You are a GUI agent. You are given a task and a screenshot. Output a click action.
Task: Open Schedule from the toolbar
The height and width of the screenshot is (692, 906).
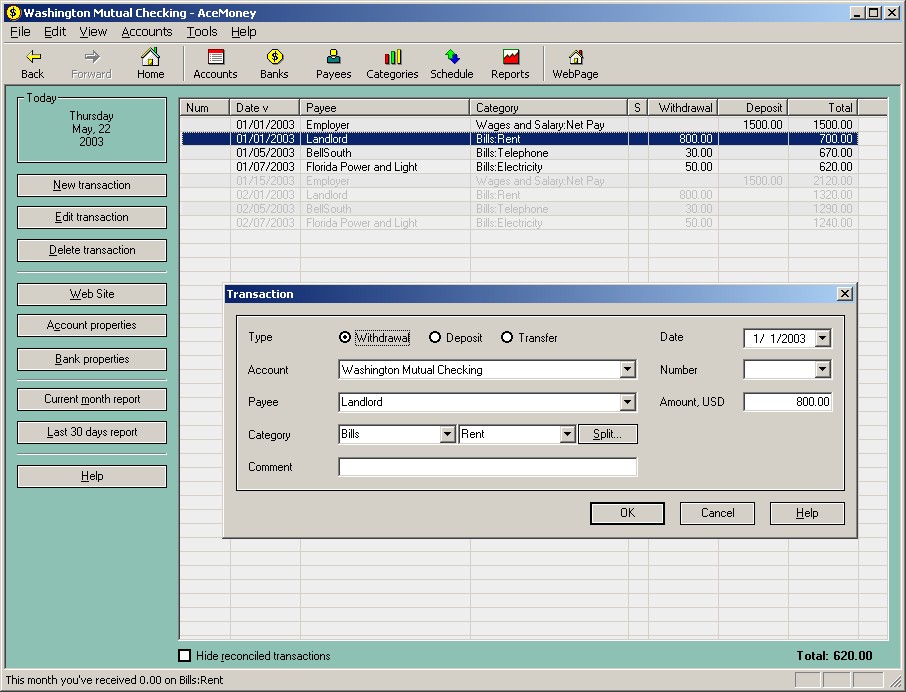pyautogui.click(x=452, y=64)
